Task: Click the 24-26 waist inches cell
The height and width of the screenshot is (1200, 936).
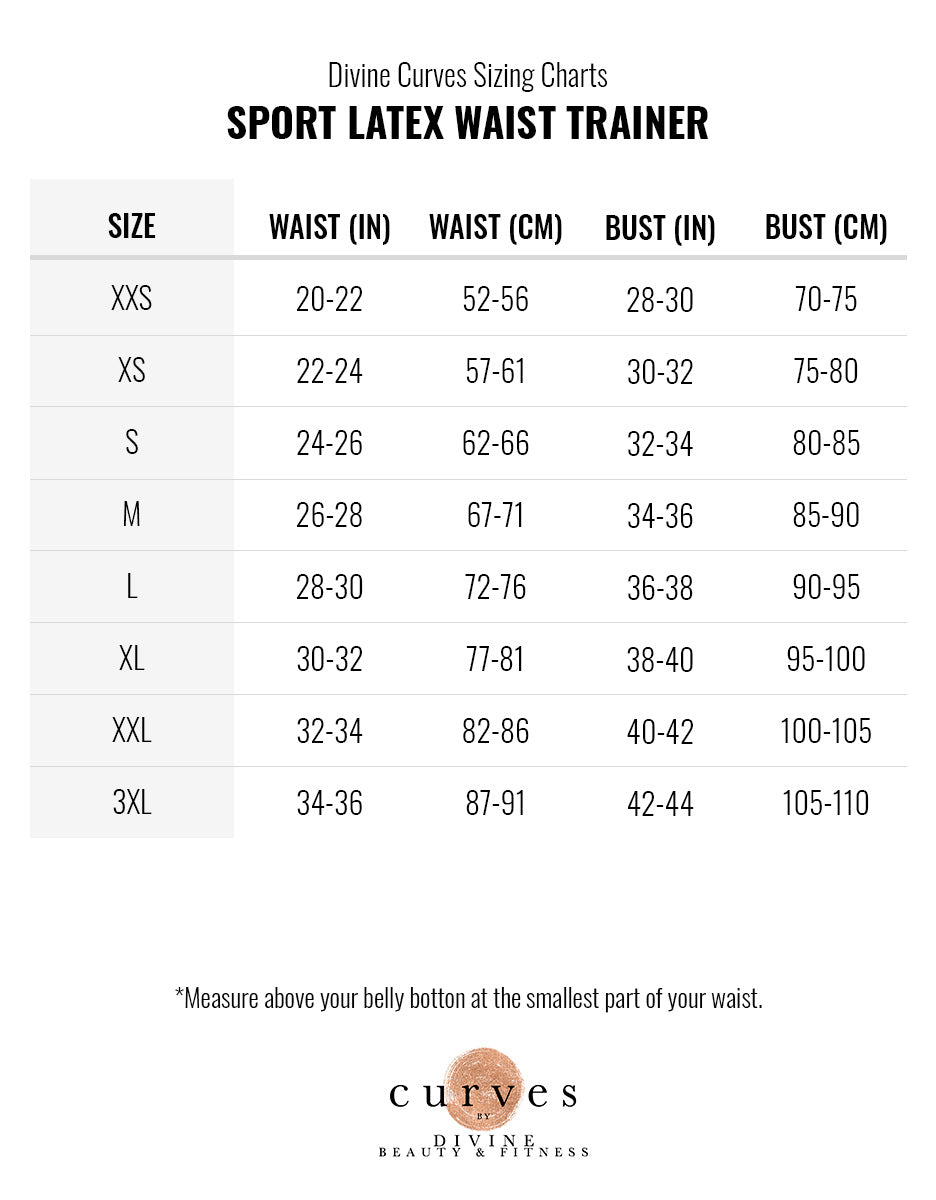Action: pyautogui.click(x=330, y=443)
